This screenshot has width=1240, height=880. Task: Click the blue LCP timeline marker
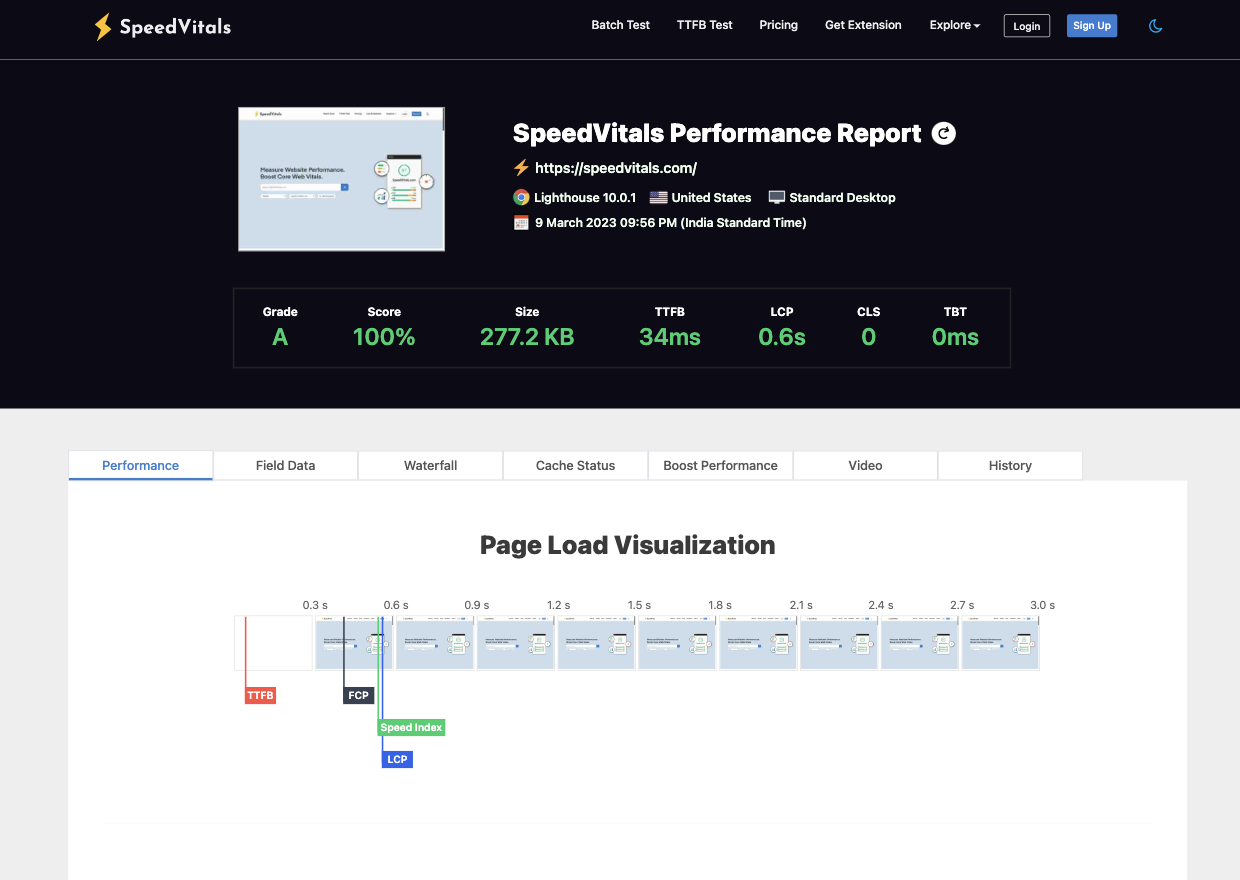coord(397,759)
